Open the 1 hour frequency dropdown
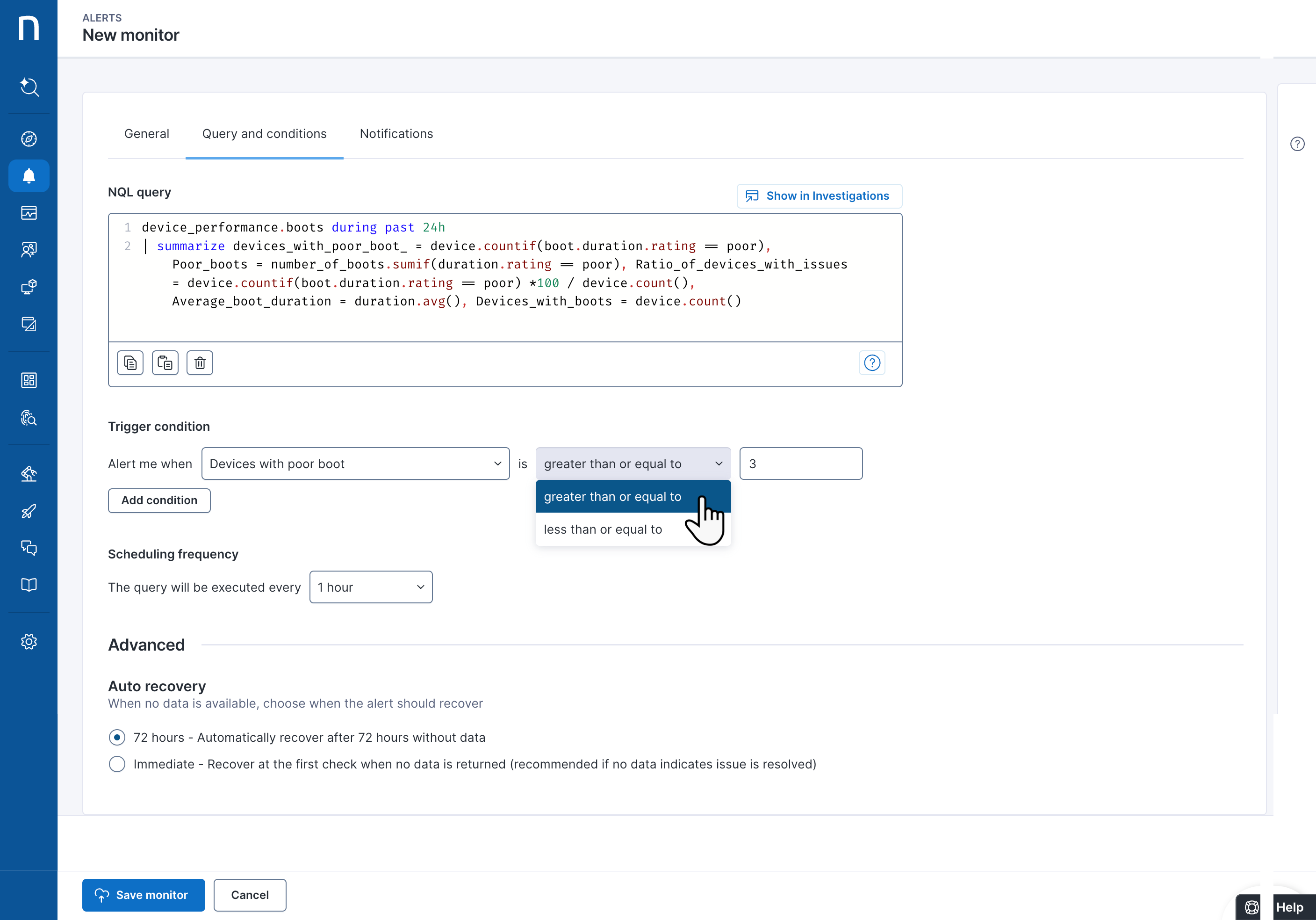This screenshot has width=1316, height=920. pos(371,587)
